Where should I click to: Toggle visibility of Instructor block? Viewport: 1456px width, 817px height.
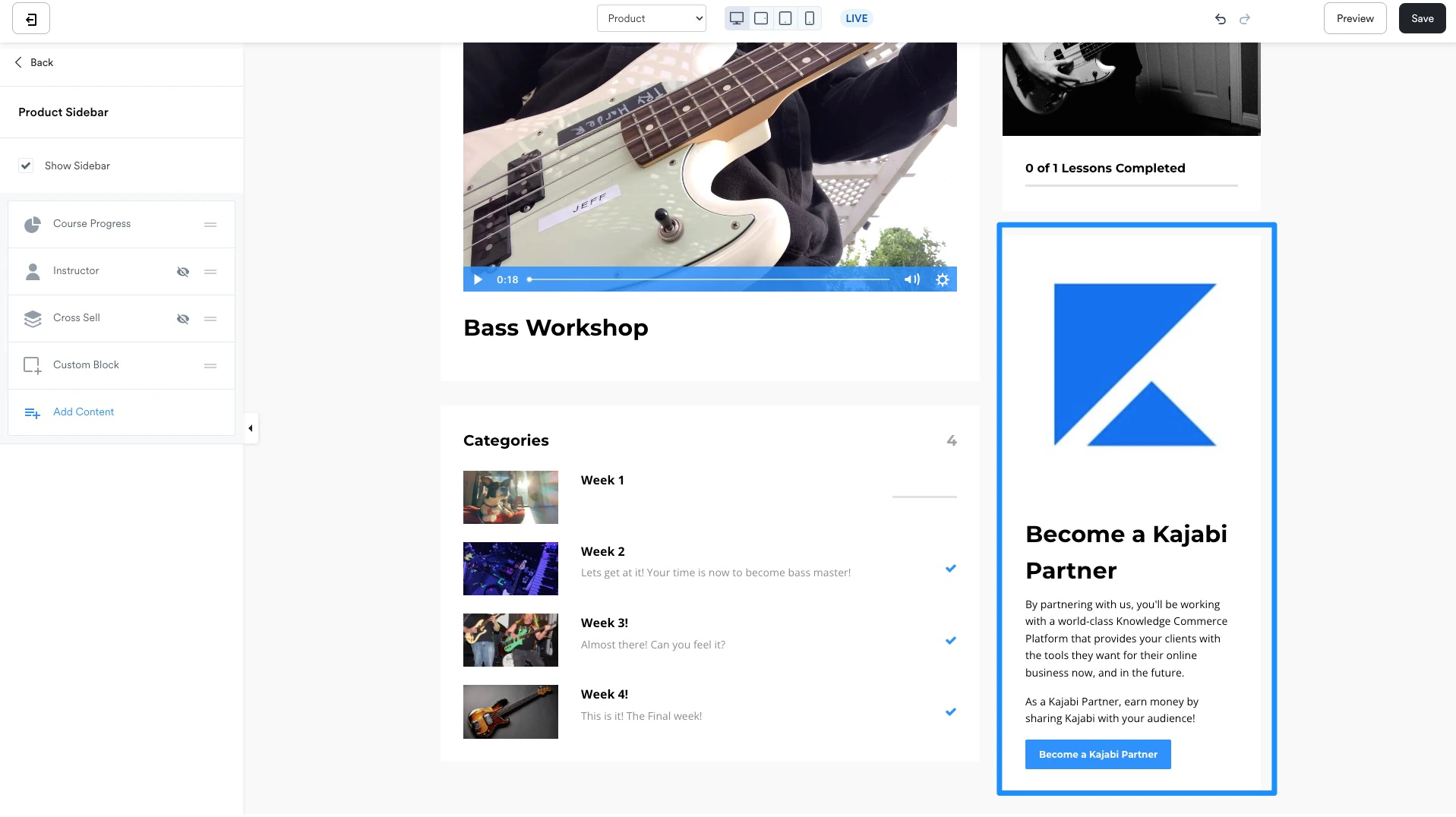click(183, 272)
